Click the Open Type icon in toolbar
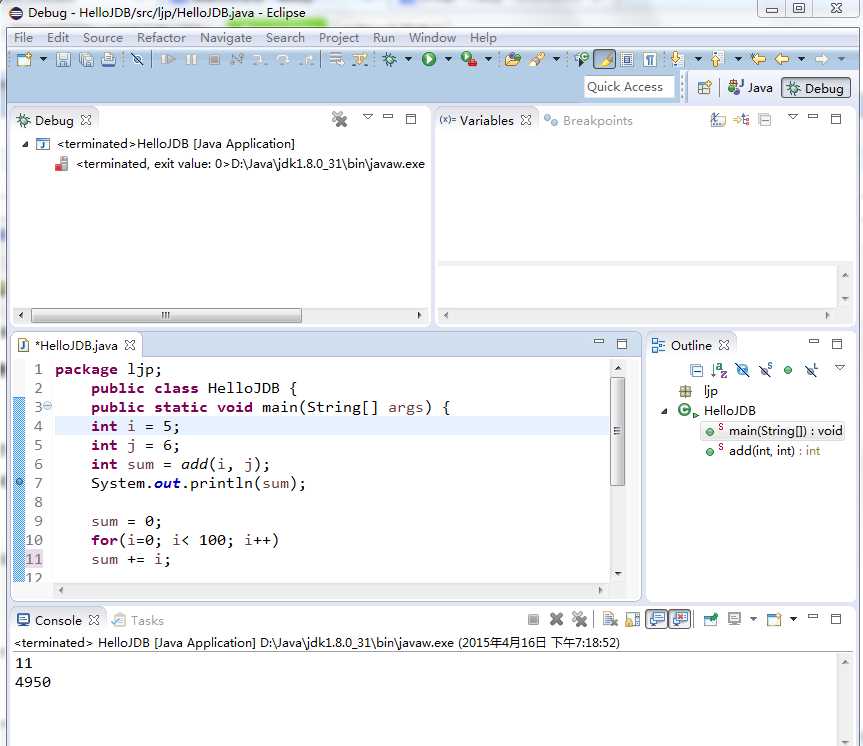 coord(512,59)
